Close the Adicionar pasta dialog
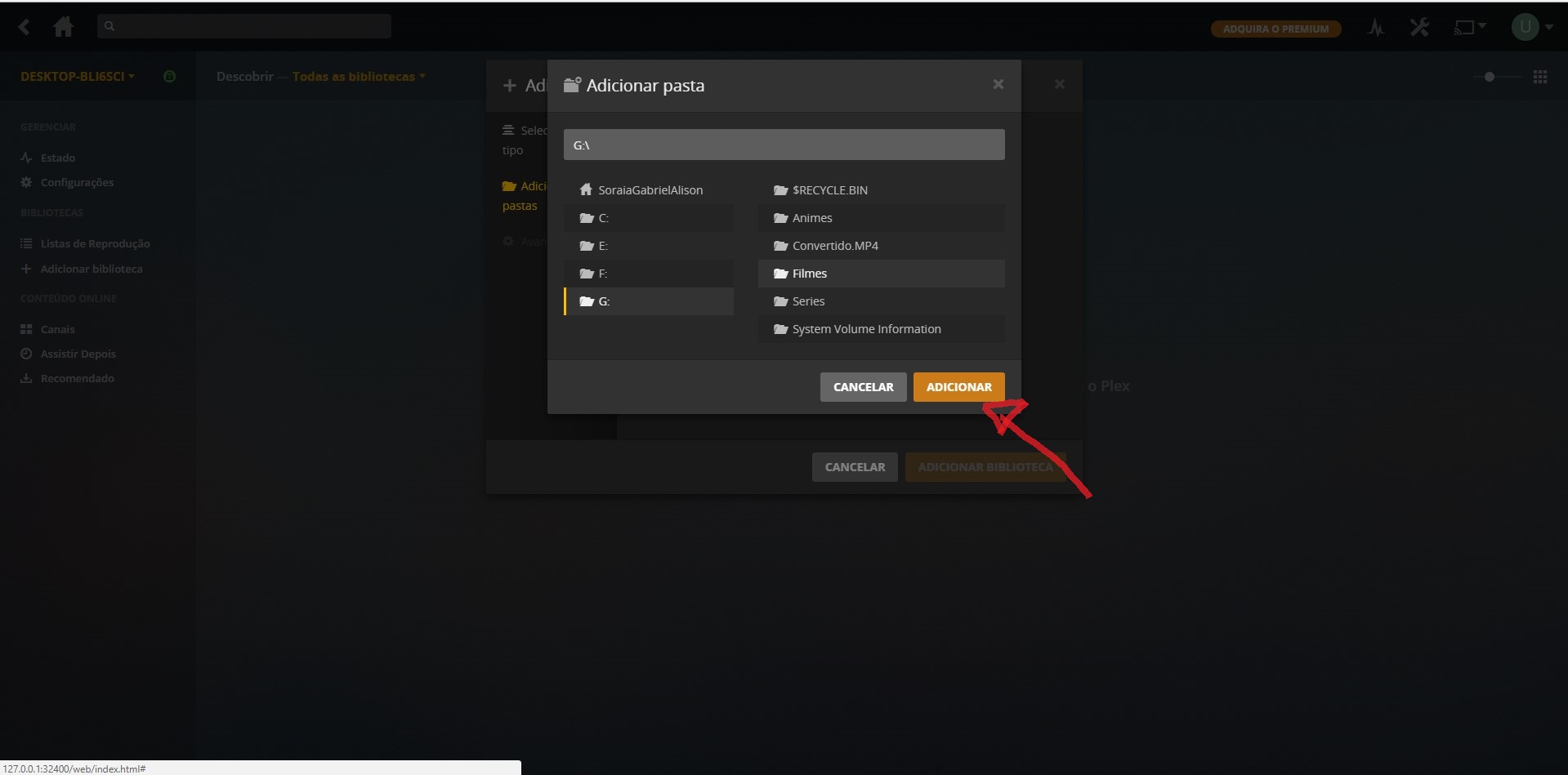Viewport: 1568px width, 775px height. tap(998, 84)
